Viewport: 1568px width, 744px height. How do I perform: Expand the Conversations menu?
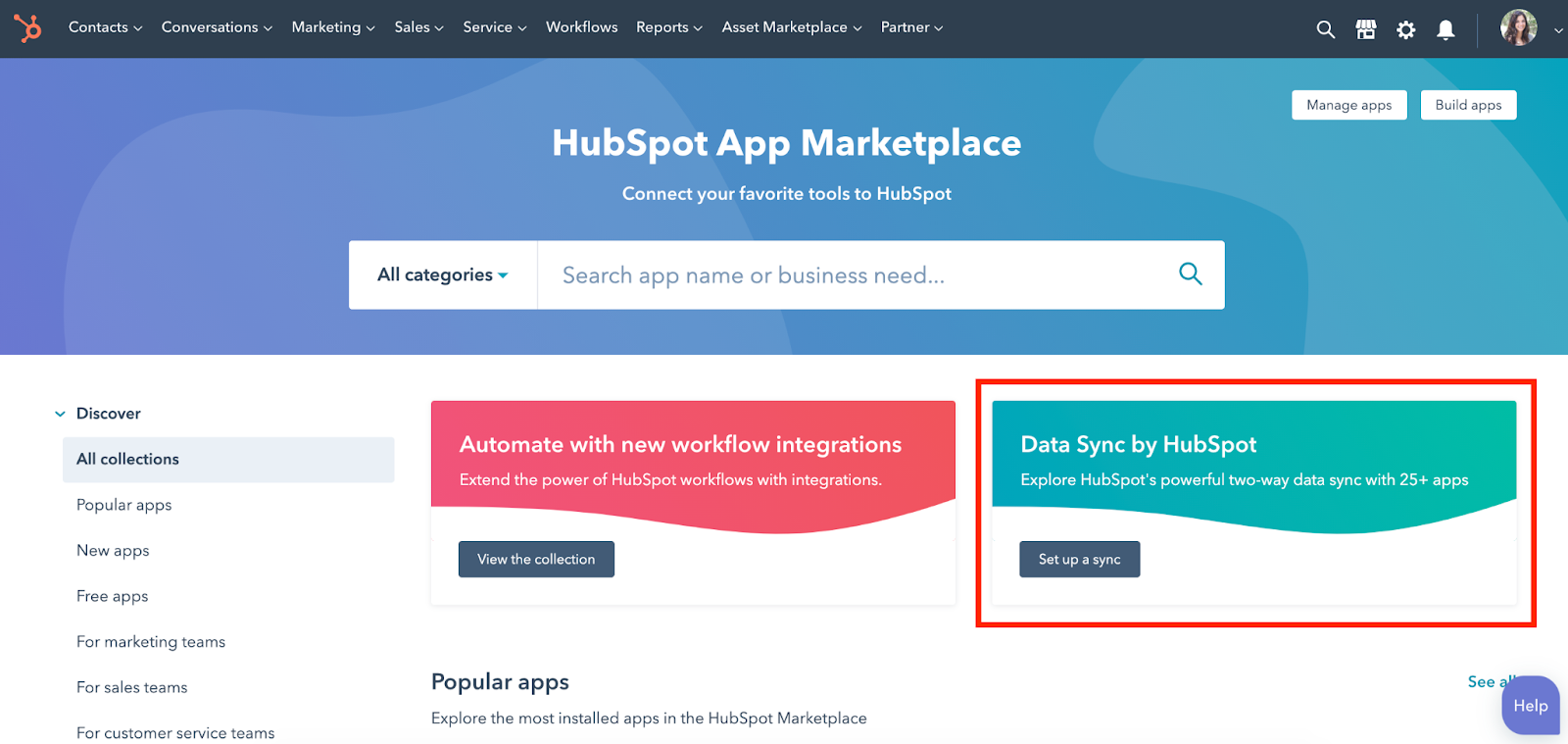[217, 27]
